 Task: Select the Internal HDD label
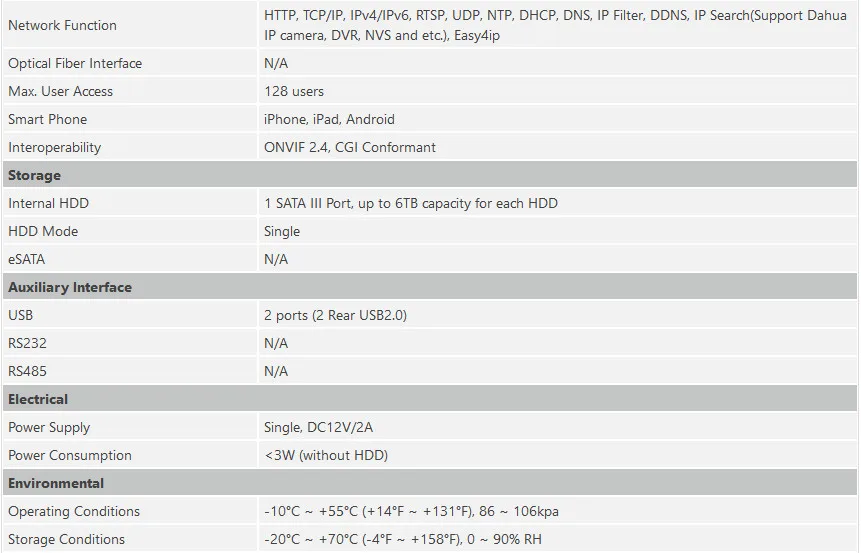coord(48,204)
